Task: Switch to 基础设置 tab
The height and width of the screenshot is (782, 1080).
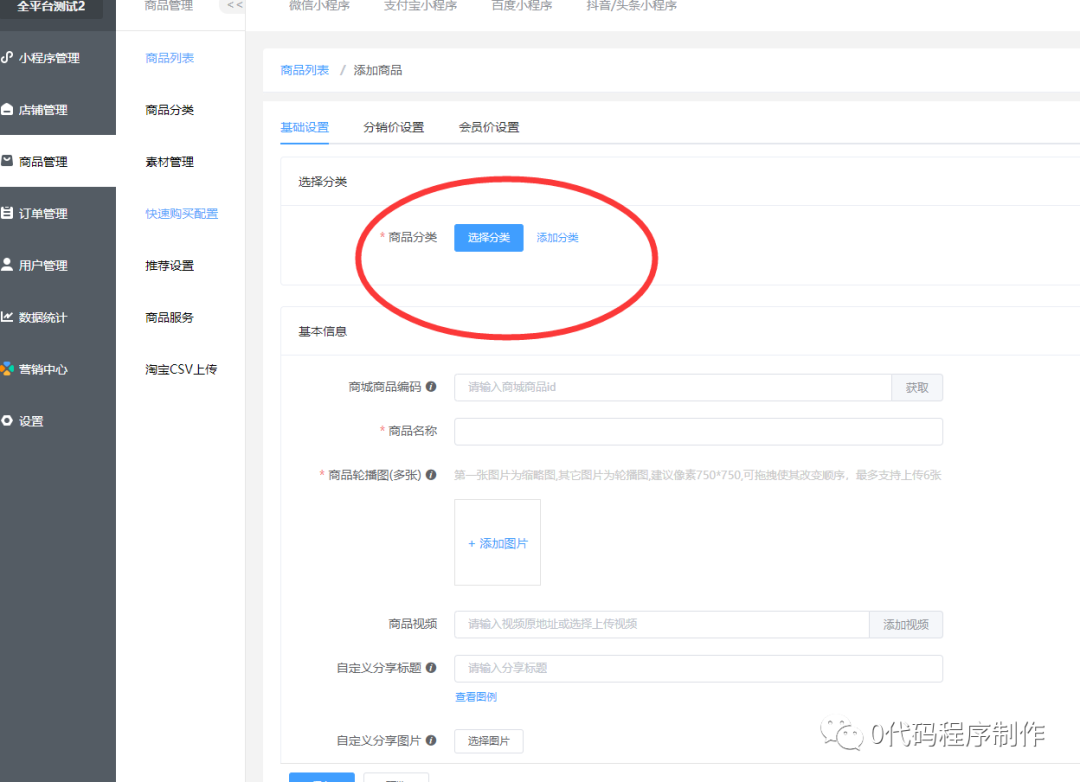Action: click(x=304, y=127)
